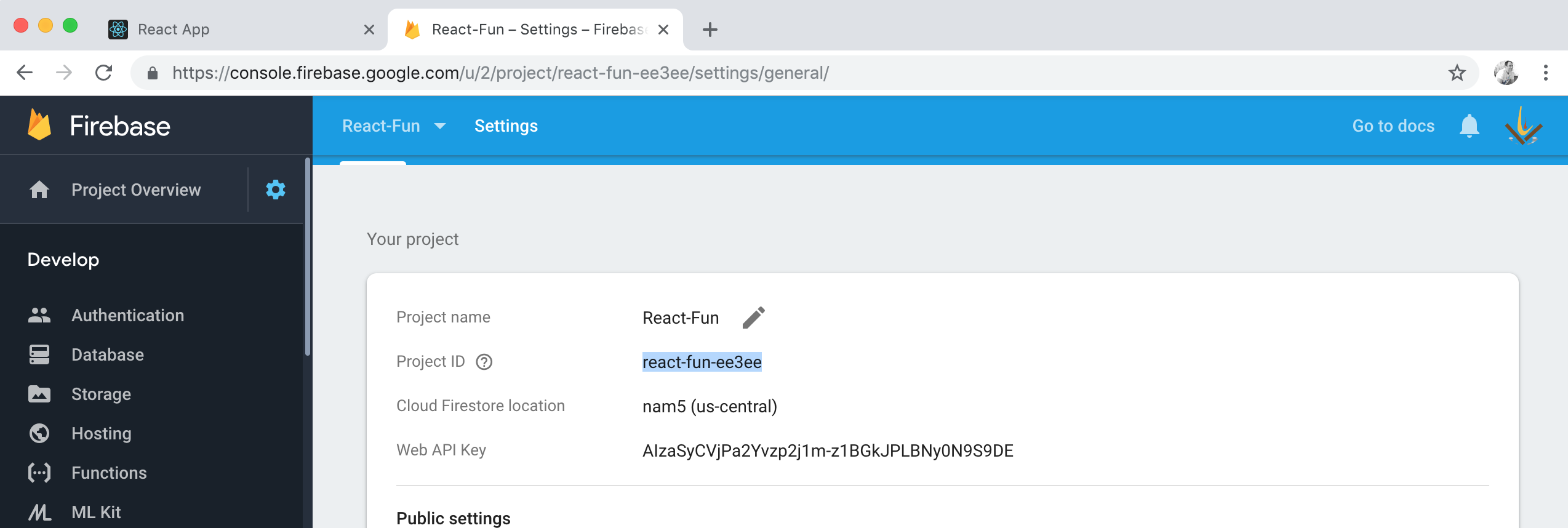
Task: Click the nam5 (us-central) location value
Action: [710, 406]
